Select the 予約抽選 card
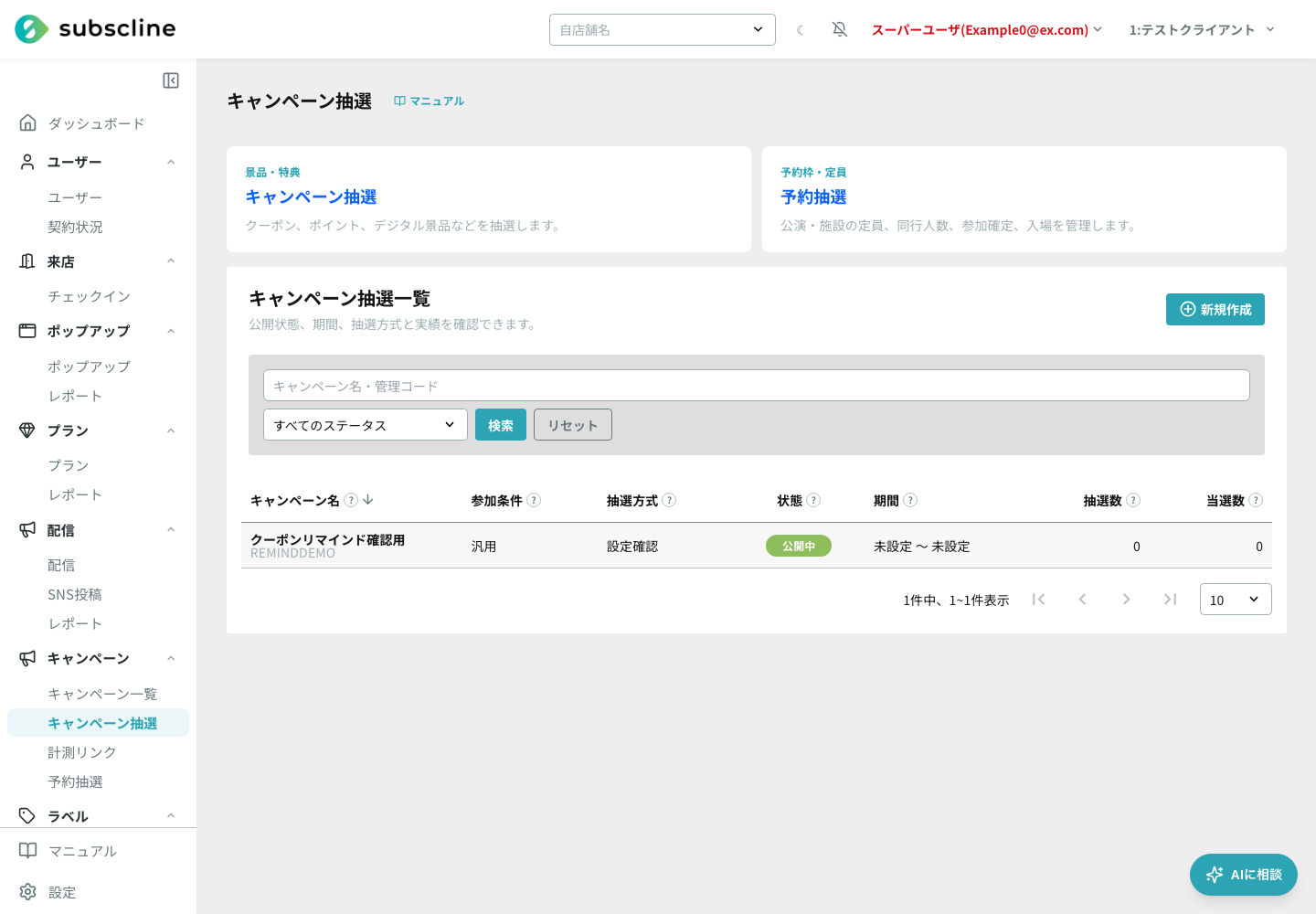Viewport: 1316px width, 914px height. pos(1024,199)
